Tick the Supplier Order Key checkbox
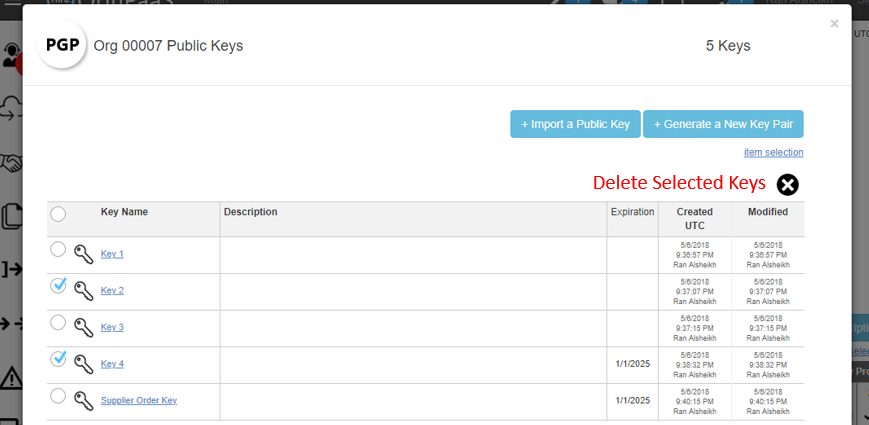Screen dimensions: 869x425 pyautogui.click(x=58, y=395)
